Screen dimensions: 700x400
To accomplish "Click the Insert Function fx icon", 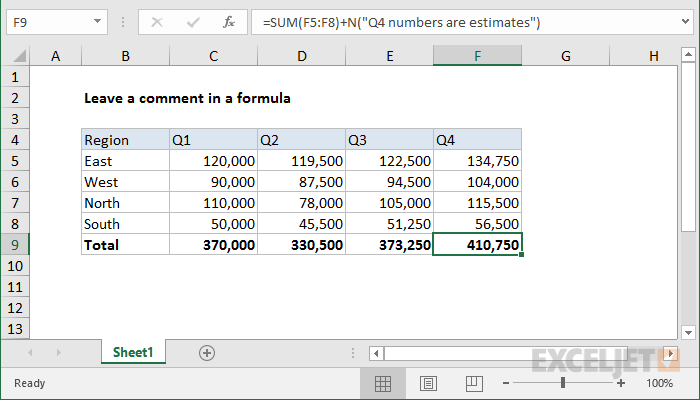I will point(229,22).
